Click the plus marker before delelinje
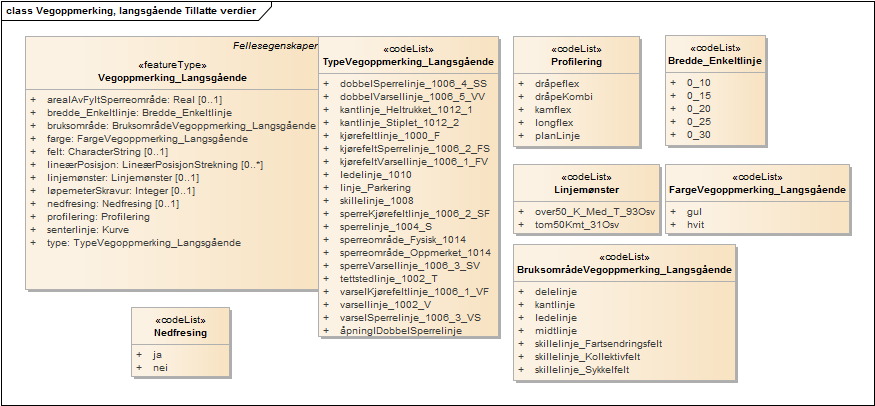The width and height of the screenshot is (875, 406). pyautogui.click(x=521, y=291)
